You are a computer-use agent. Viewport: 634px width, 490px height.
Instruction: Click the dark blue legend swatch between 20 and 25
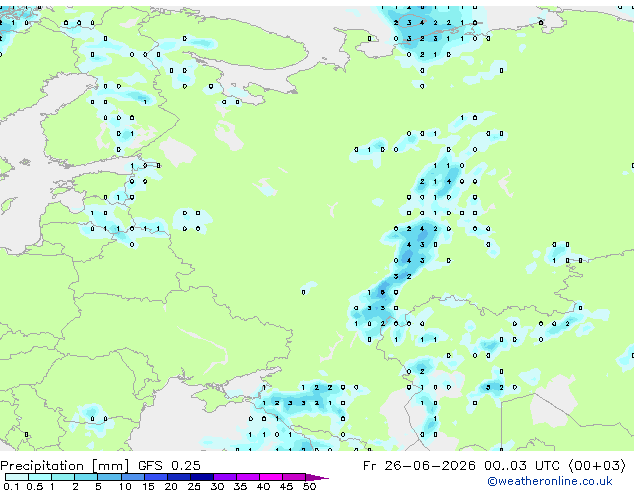point(178,477)
